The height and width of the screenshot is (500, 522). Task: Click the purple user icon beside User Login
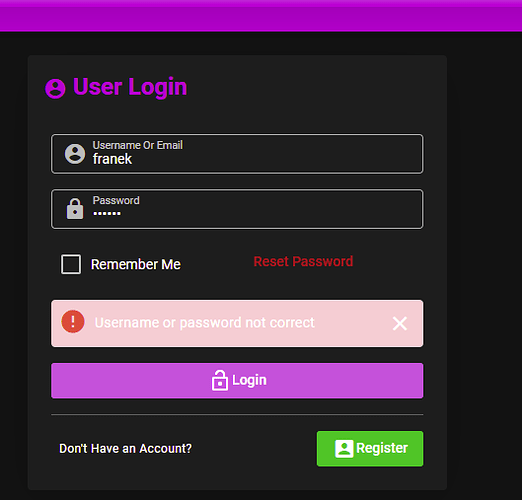coord(55,89)
